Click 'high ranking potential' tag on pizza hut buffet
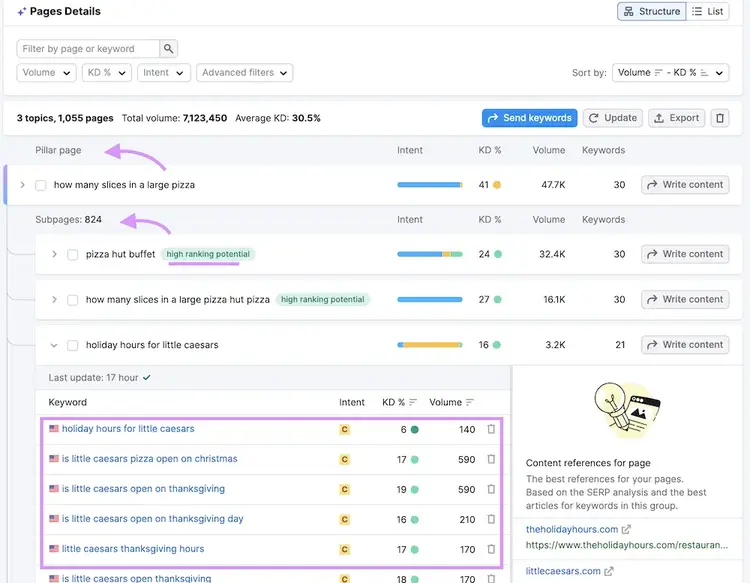750x583 pixels. click(x=208, y=254)
